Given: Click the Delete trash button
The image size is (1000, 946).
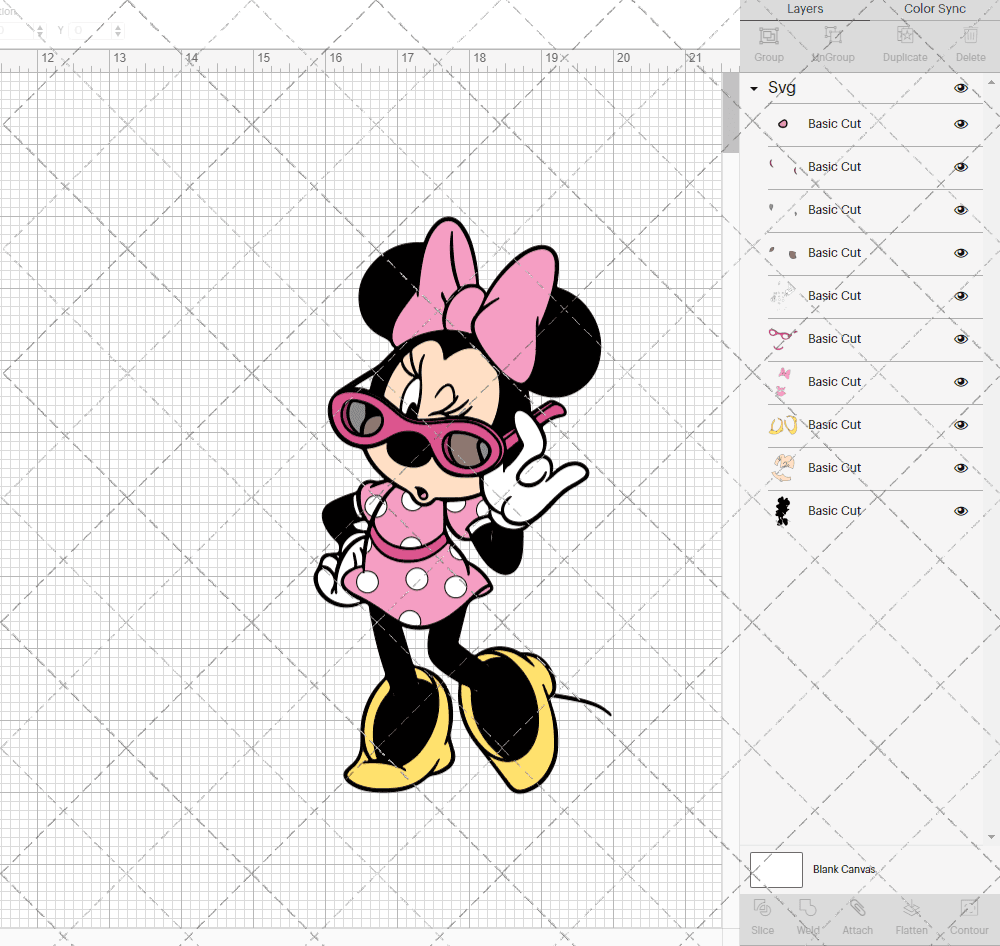Looking at the screenshot, I should click(x=970, y=43).
